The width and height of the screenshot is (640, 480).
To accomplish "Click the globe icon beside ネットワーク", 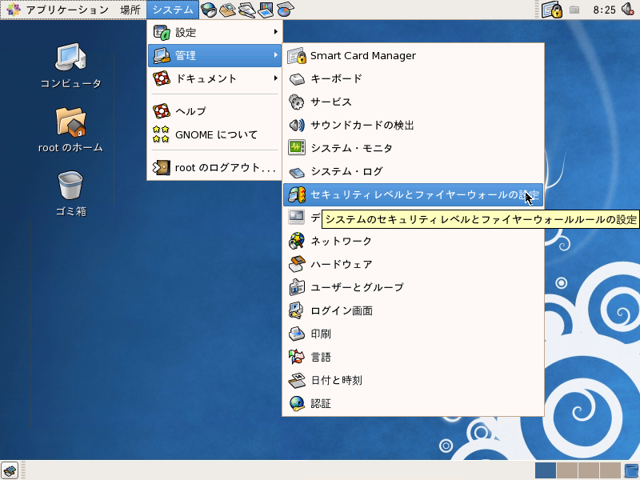I will [296, 241].
